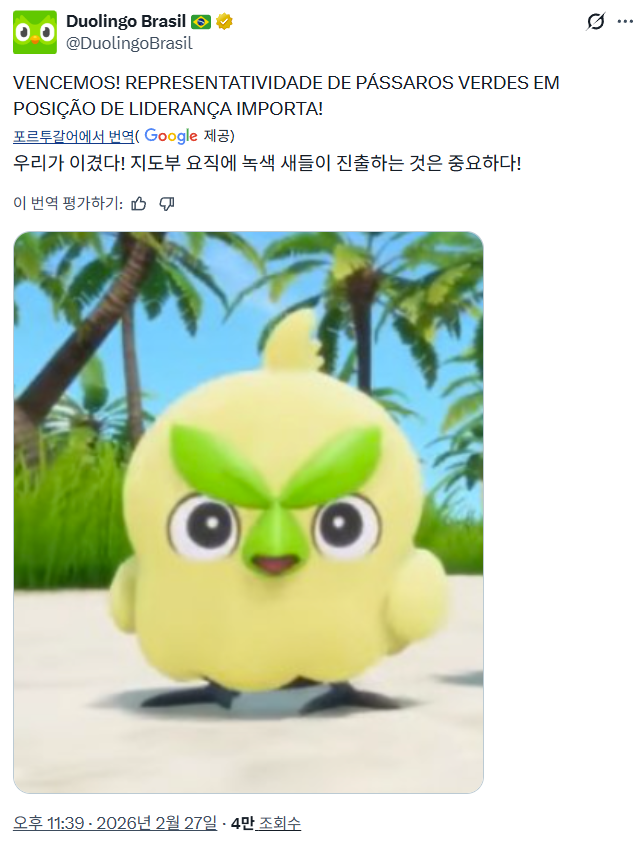Click the gold verified badge
The width and height of the screenshot is (638, 846).
(x=225, y=22)
